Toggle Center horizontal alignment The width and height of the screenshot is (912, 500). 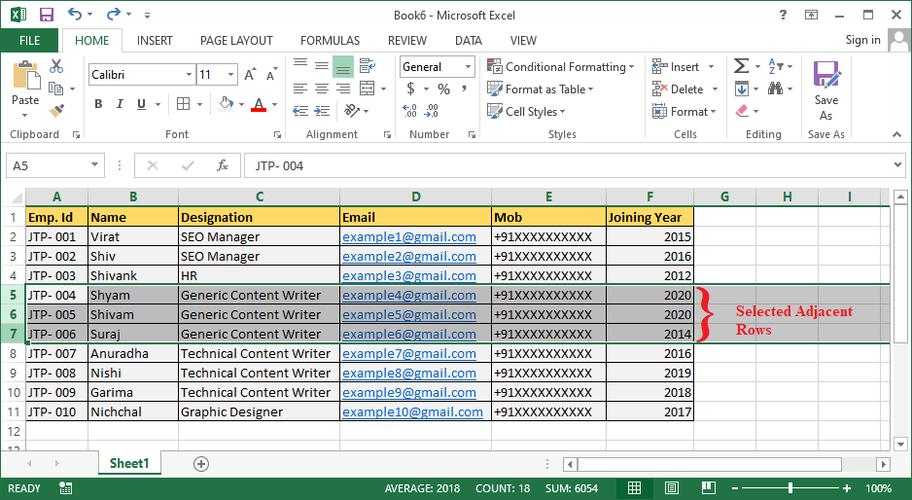point(322,88)
